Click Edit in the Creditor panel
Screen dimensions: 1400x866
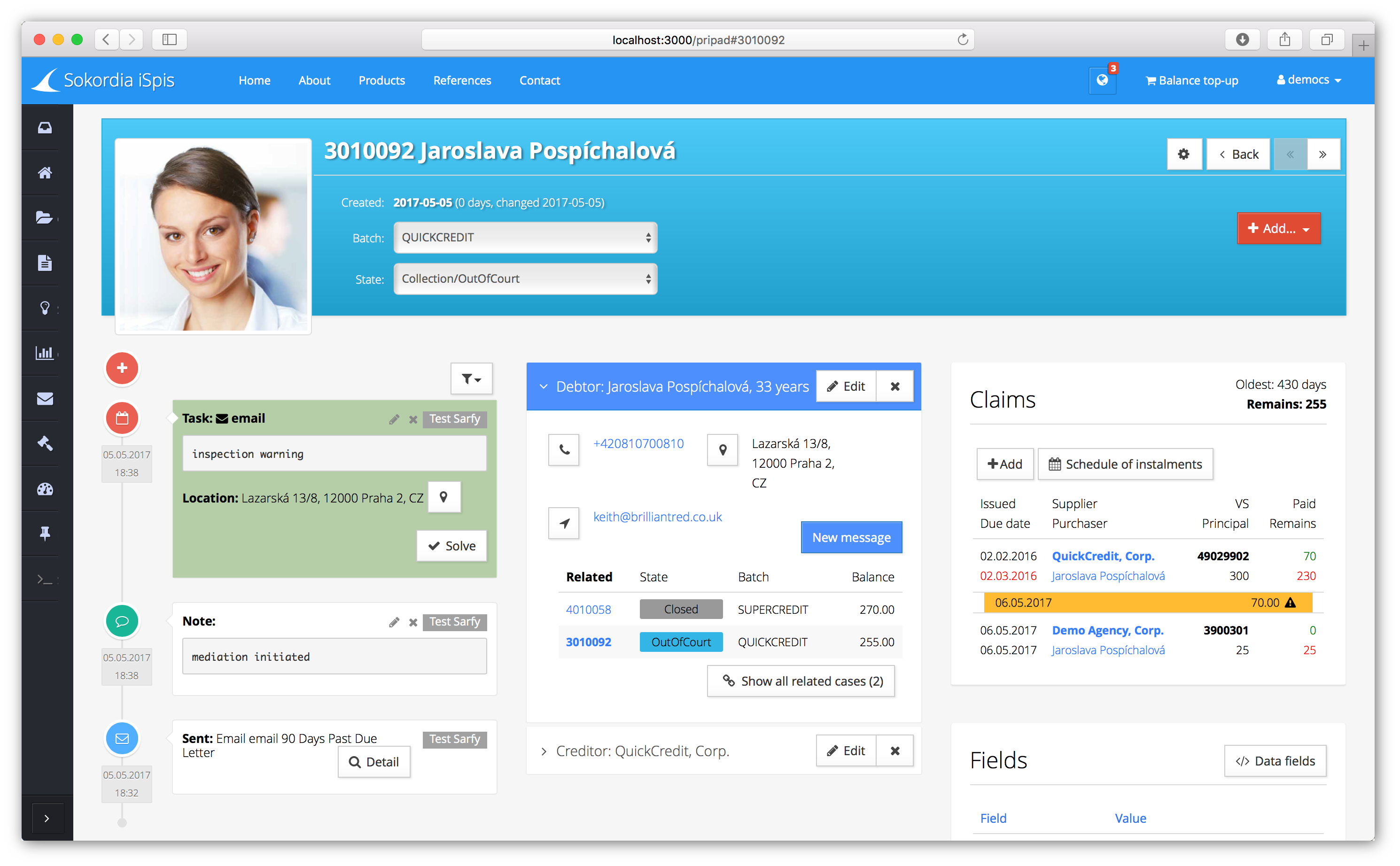point(846,751)
